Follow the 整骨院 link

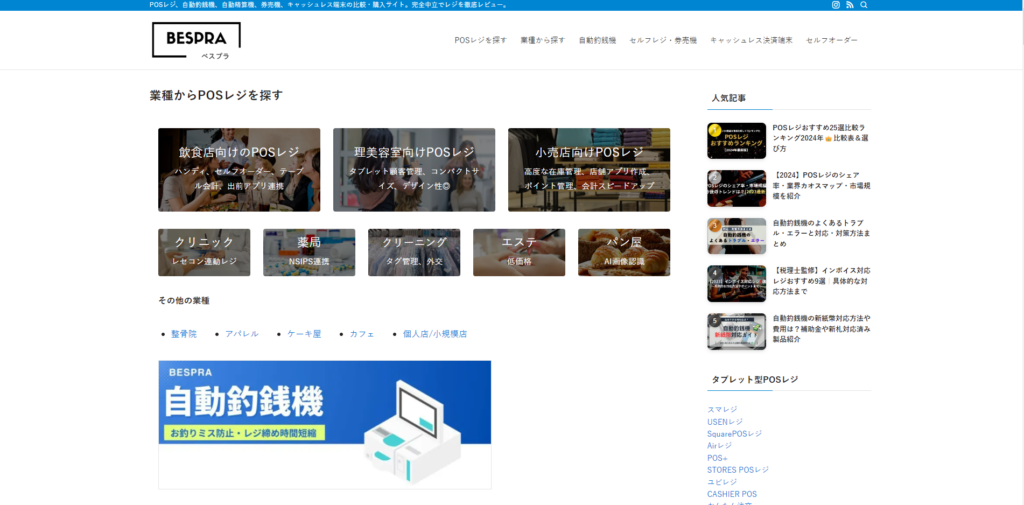(184, 334)
